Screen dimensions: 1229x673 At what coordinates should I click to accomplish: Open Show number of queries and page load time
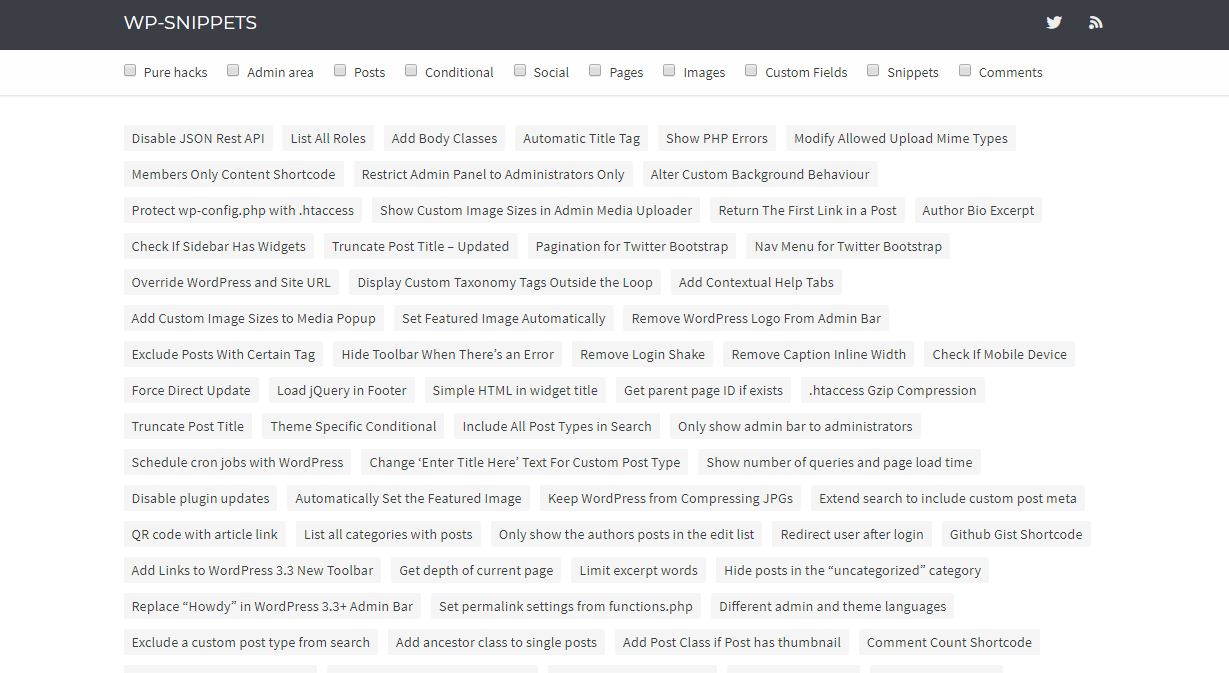pyautogui.click(x=840, y=462)
